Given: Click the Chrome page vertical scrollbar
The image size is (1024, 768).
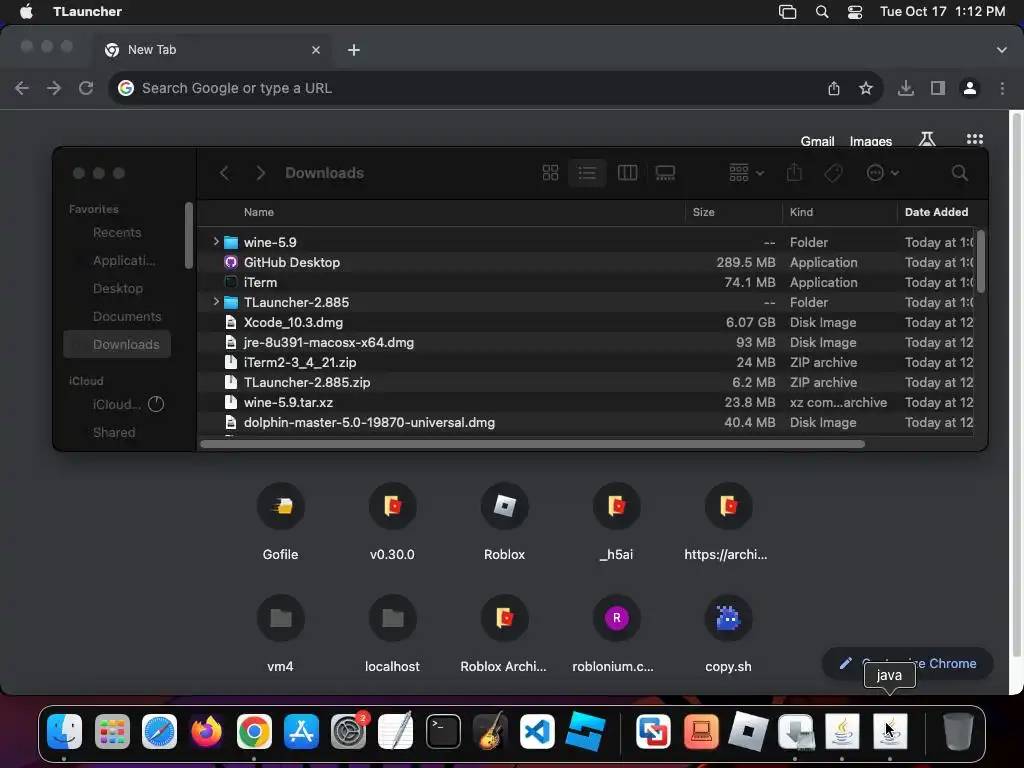Looking at the screenshot, I should pyautogui.click(x=1016, y=384).
